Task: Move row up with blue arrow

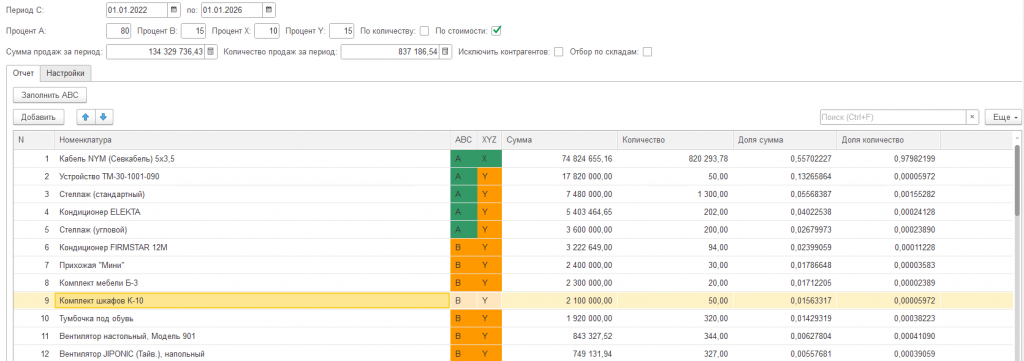Action: click(86, 117)
